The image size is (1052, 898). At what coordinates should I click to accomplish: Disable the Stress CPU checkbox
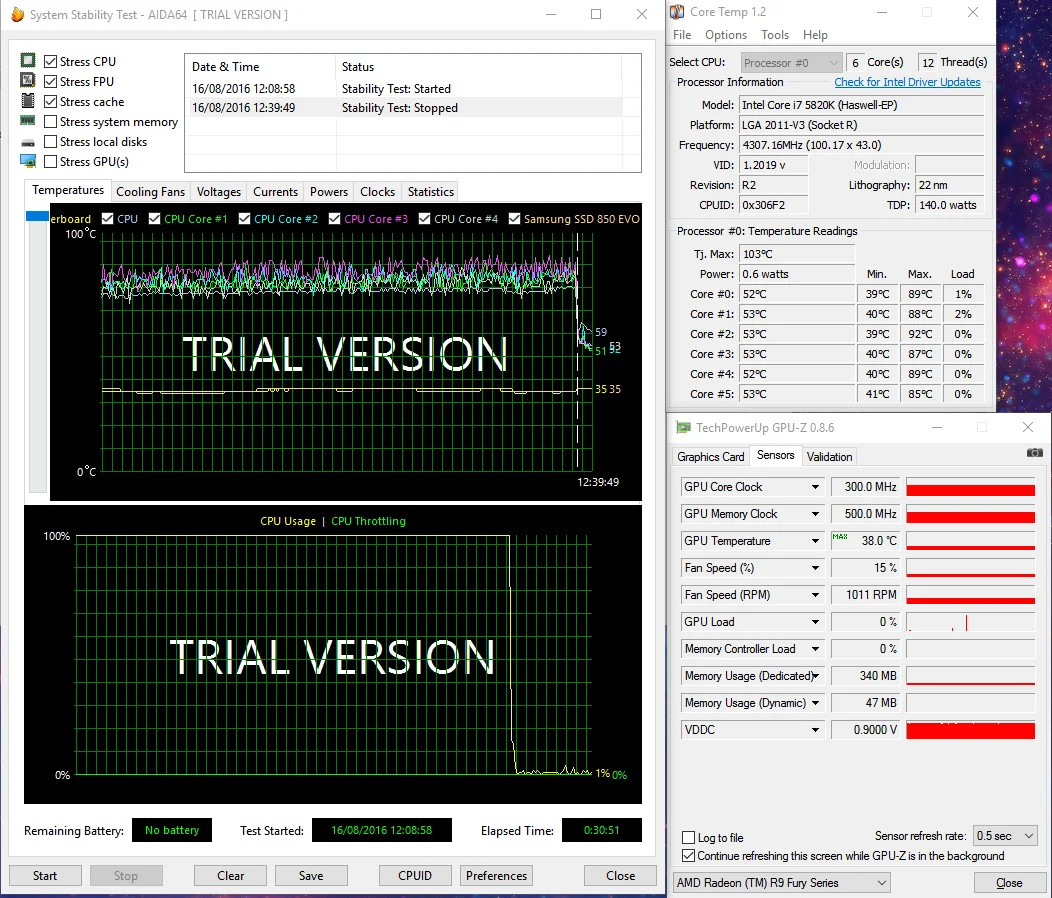(50, 62)
